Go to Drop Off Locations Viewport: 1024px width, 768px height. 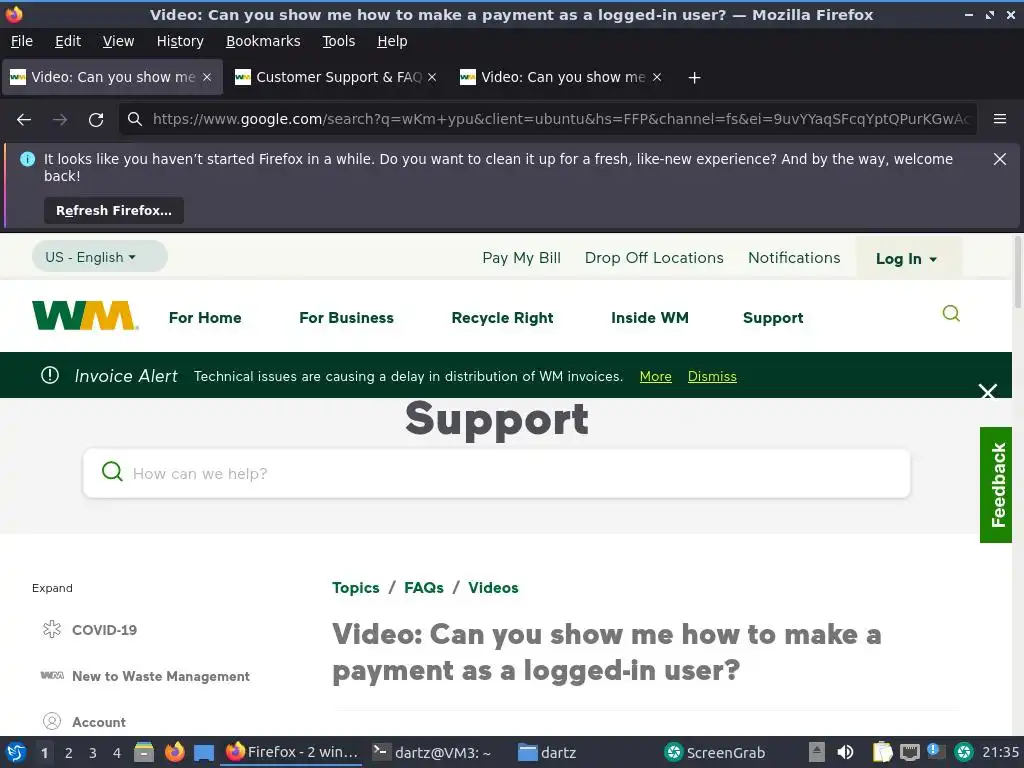pyautogui.click(x=654, y=258)
